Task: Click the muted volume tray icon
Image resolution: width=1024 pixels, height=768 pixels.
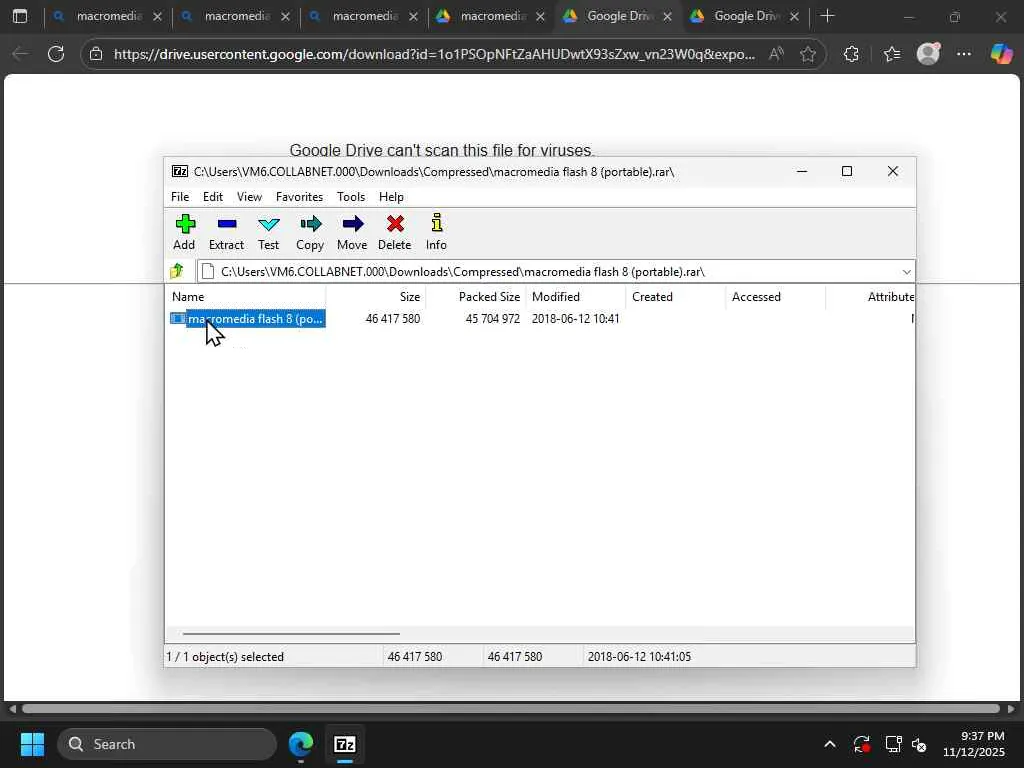Action: [x=919, y=744]
